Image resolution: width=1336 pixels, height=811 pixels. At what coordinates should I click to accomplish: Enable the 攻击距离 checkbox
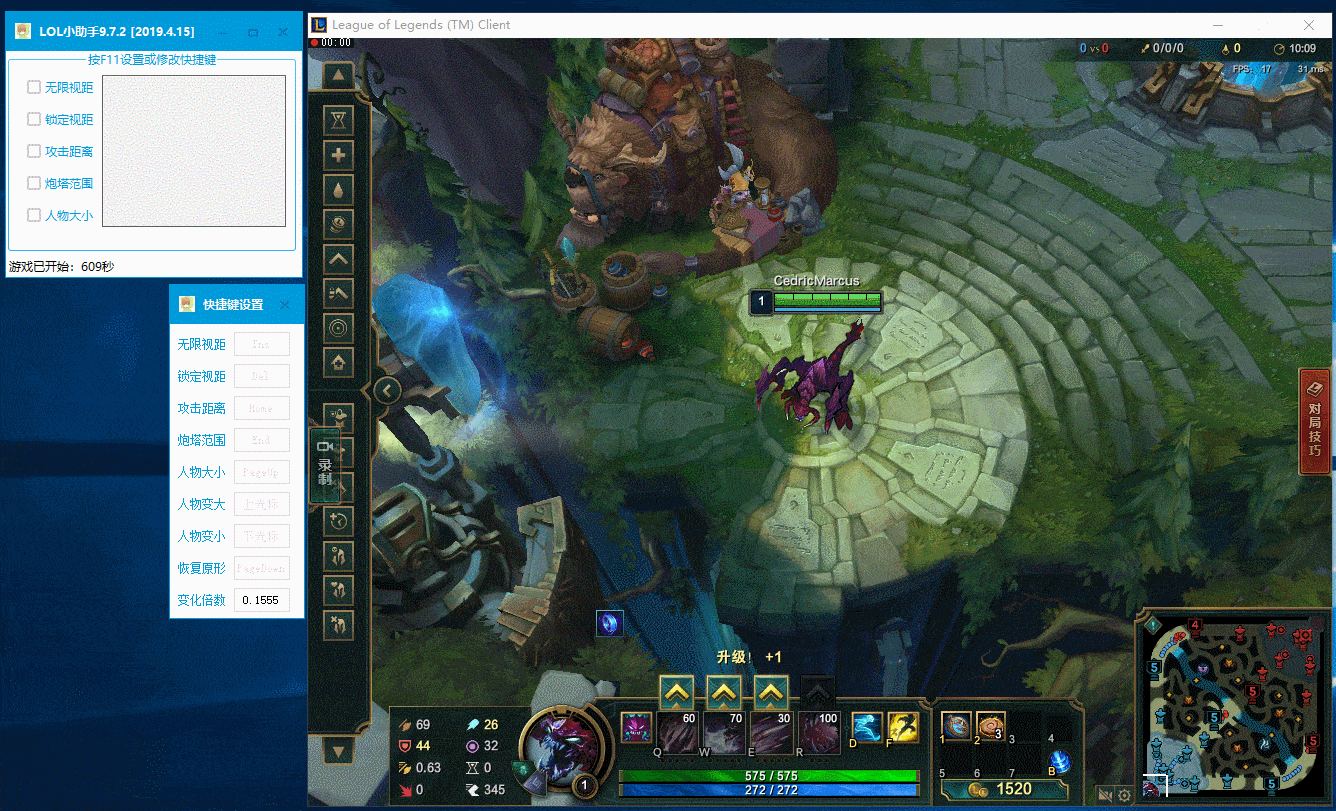[x=34, y=152]
